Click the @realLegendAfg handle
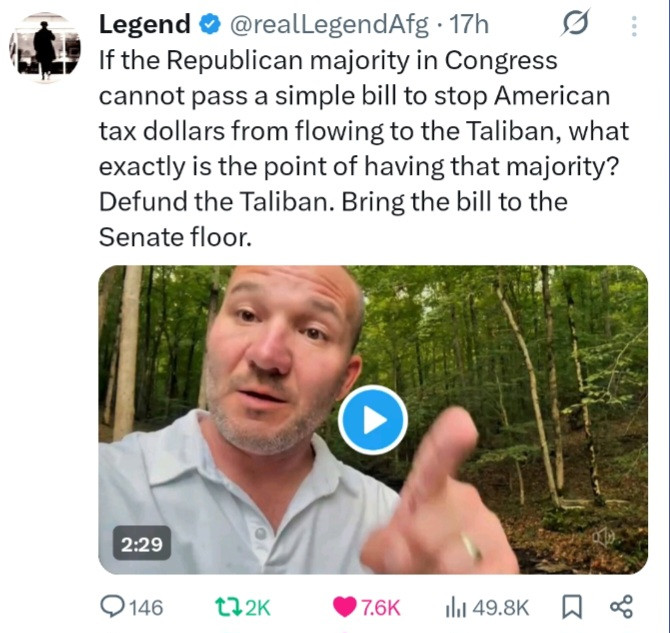This screenshot has height=633, width=670. (x=329, y=25)
